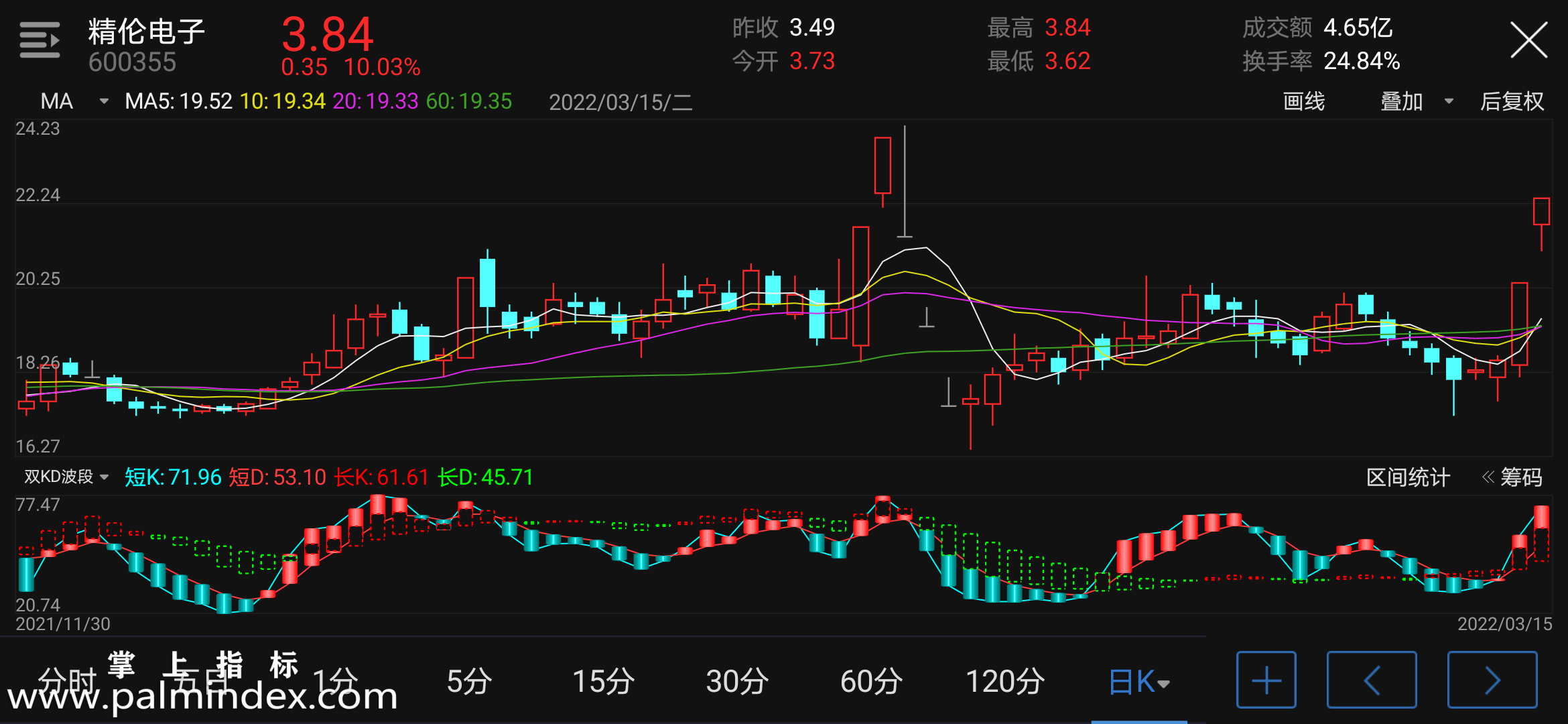This screenshot has width=1568, height=724.
Task: Click 短K: 71.96 indicator value
Action: (x=173, y=477)
